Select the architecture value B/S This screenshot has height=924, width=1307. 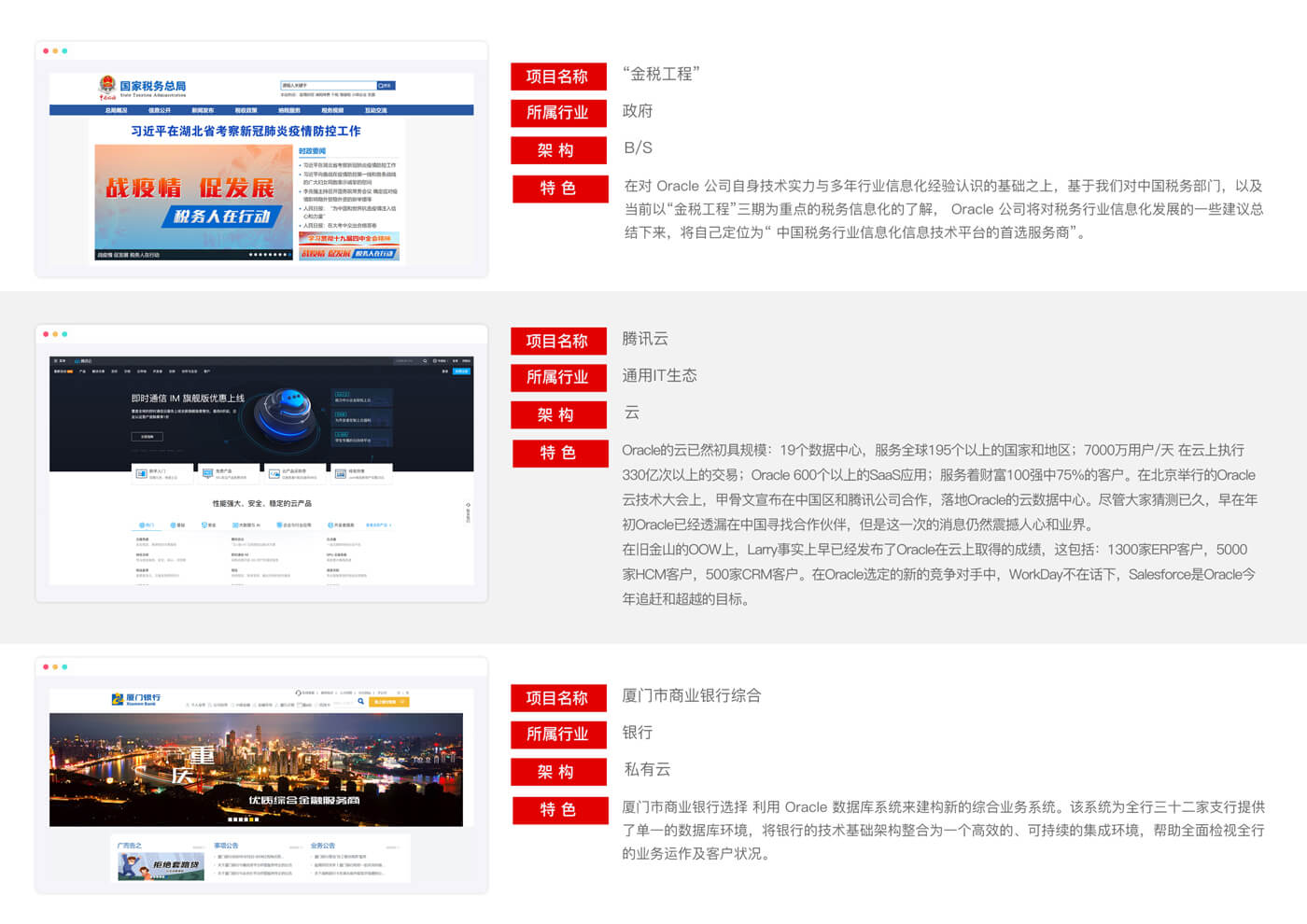pyautogui.click(x=638, y=147)
